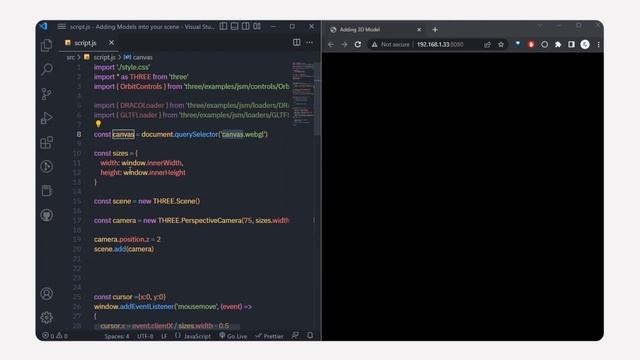Start the Go Live server

pos(233,336)
